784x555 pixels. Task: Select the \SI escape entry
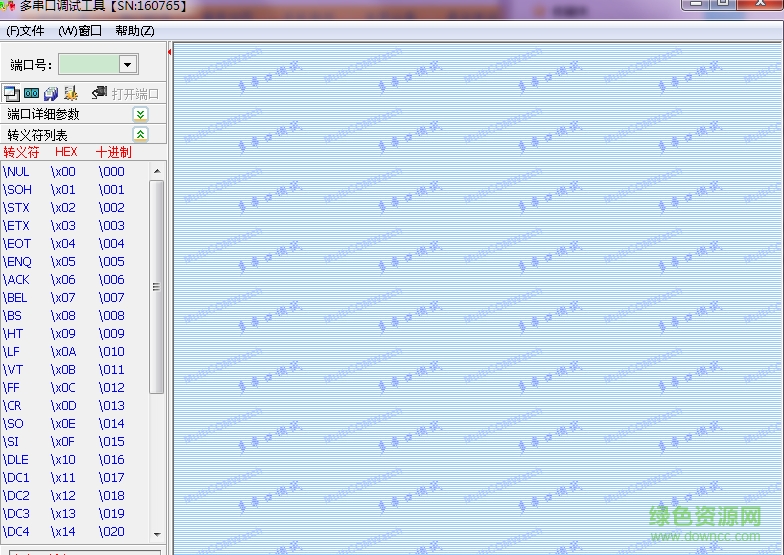10,442
